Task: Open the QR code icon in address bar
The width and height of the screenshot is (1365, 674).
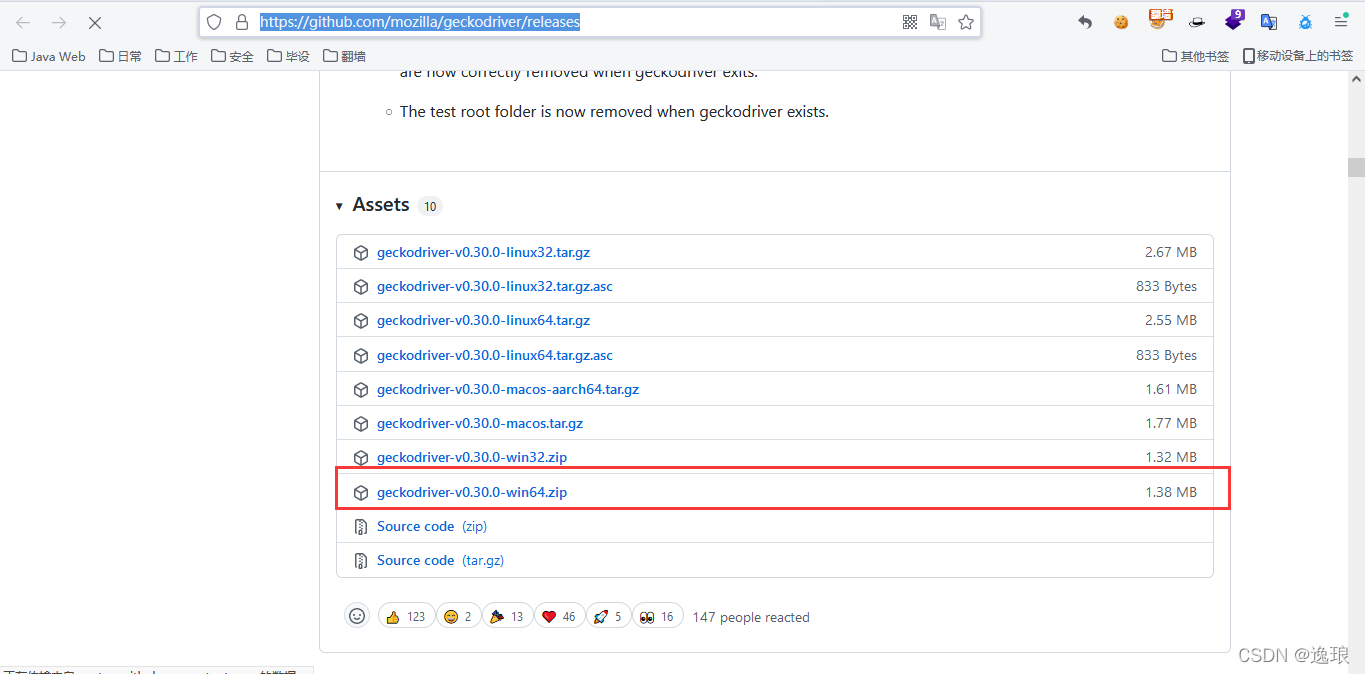Action: pyautogui.click(x=910, y=22)
